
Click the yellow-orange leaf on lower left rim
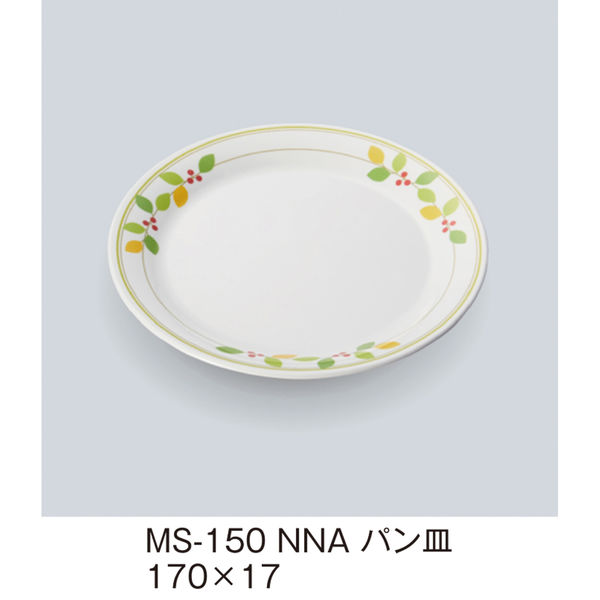(134, 246)
